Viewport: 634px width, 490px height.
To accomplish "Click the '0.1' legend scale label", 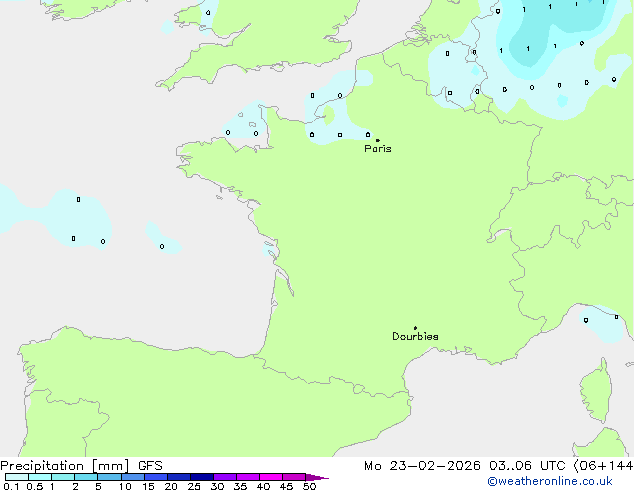I will pos(11,486).
